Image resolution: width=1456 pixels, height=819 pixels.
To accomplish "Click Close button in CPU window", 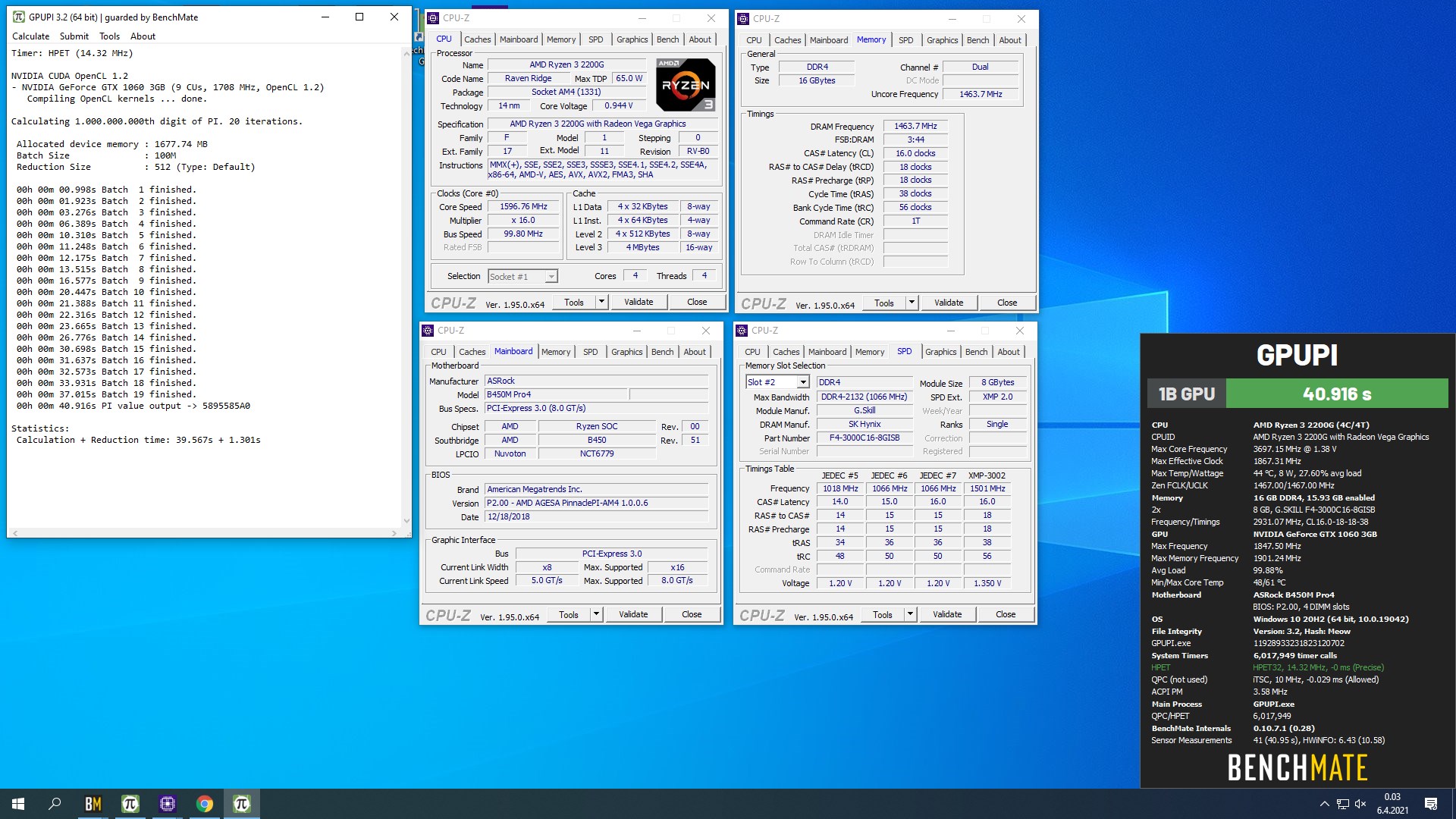I will (x=697, y=302).
